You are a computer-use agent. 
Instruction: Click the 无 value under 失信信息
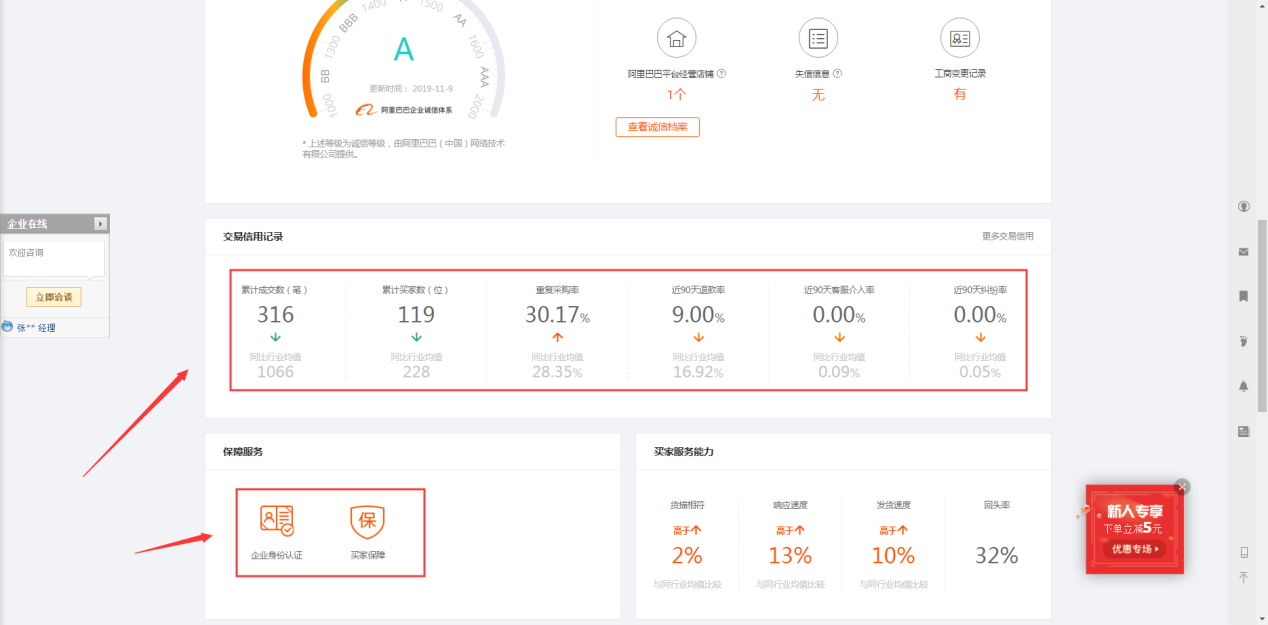pos(818,94)
